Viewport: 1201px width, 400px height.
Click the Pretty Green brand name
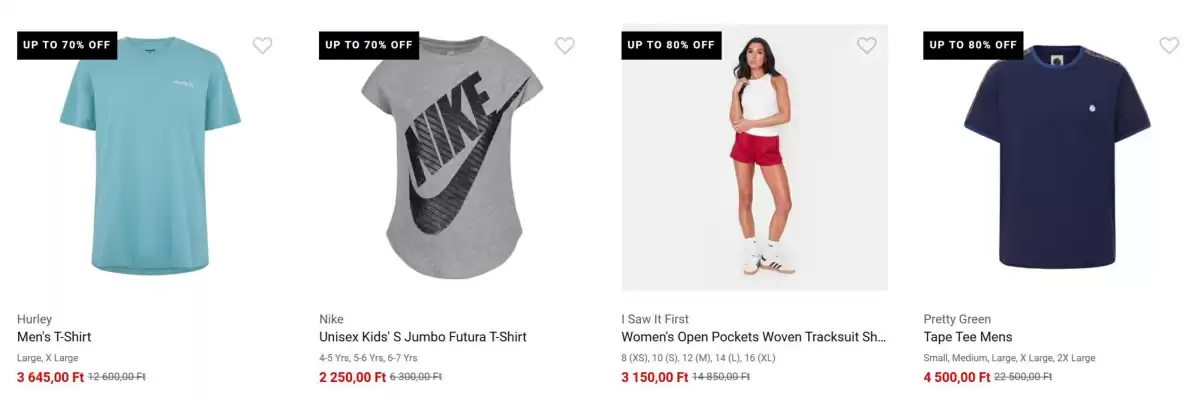coord(957,319)
